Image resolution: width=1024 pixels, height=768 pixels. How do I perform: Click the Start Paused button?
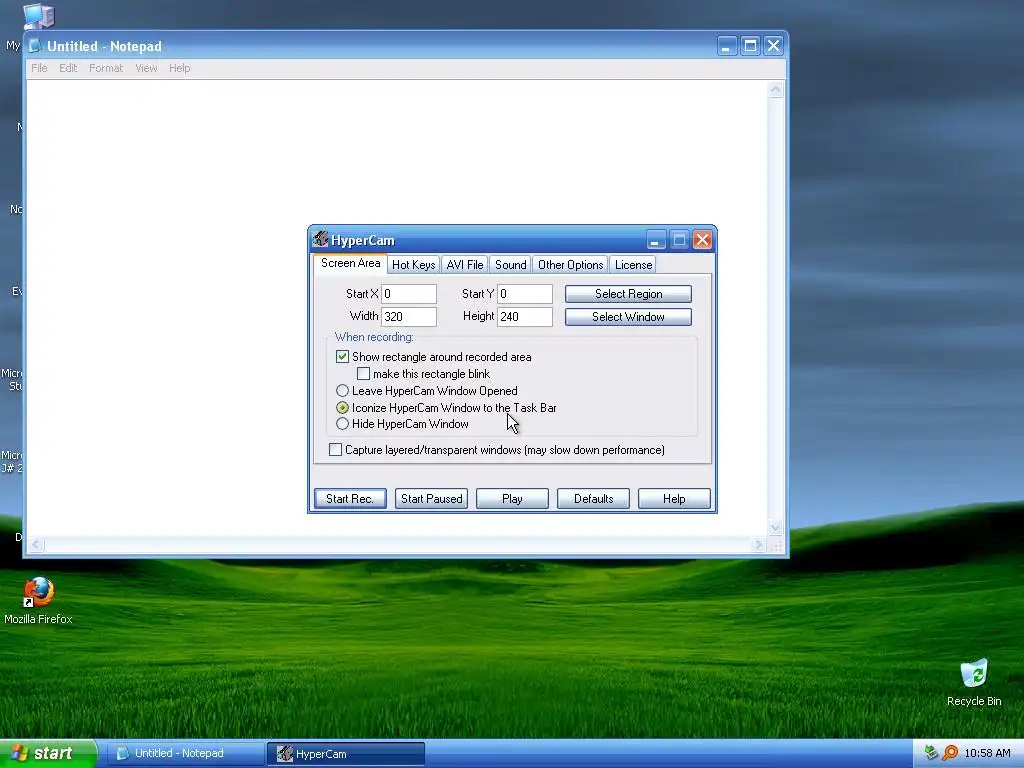tap(431, 498)
